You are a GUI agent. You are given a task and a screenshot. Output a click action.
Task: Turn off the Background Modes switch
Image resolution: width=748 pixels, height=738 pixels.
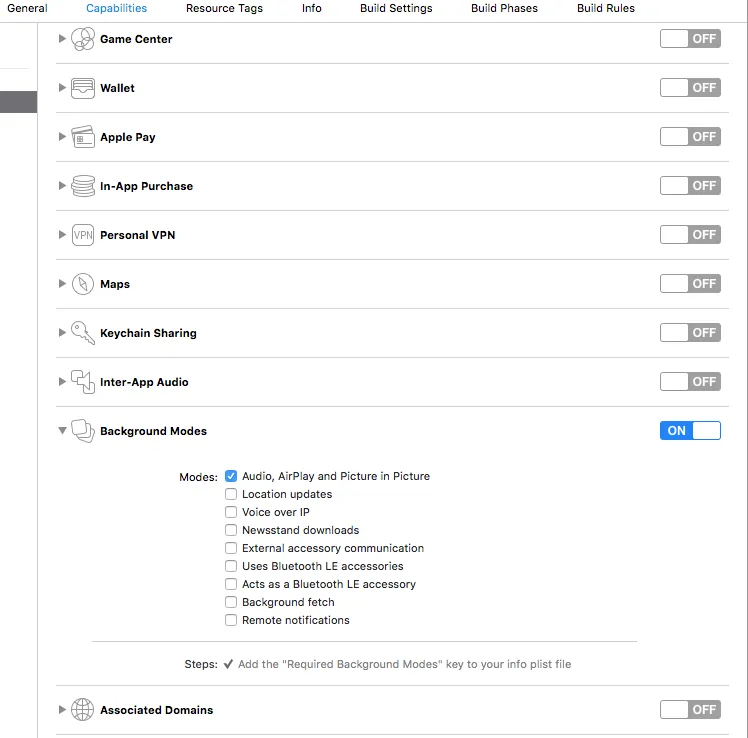tap(690, 431)
